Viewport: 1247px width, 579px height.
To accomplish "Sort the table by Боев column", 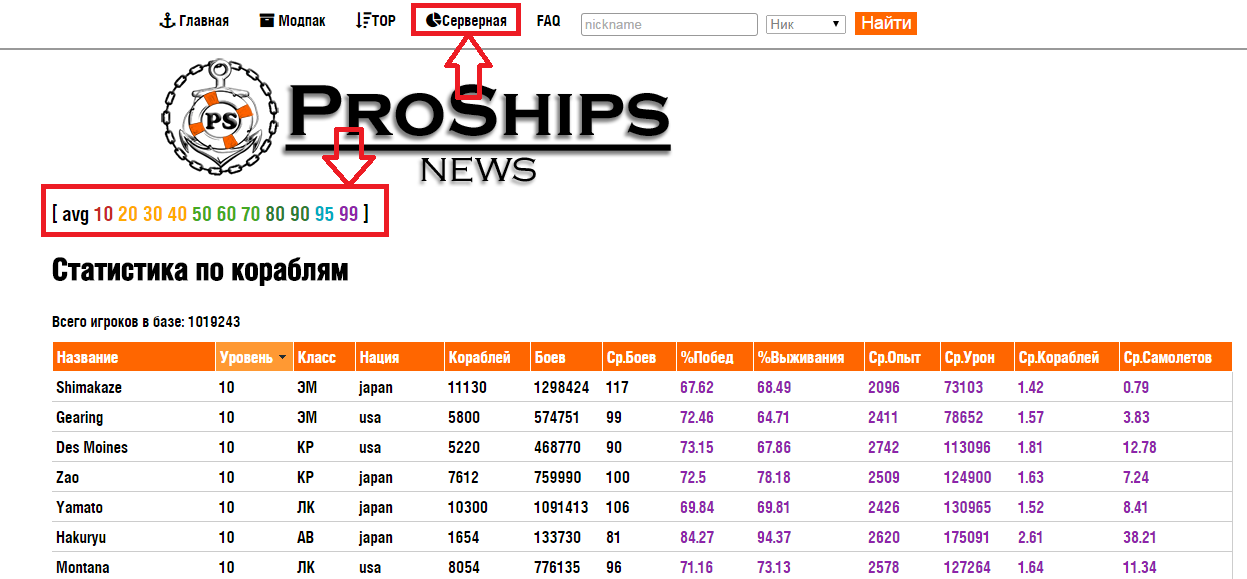I will [549, 358].
